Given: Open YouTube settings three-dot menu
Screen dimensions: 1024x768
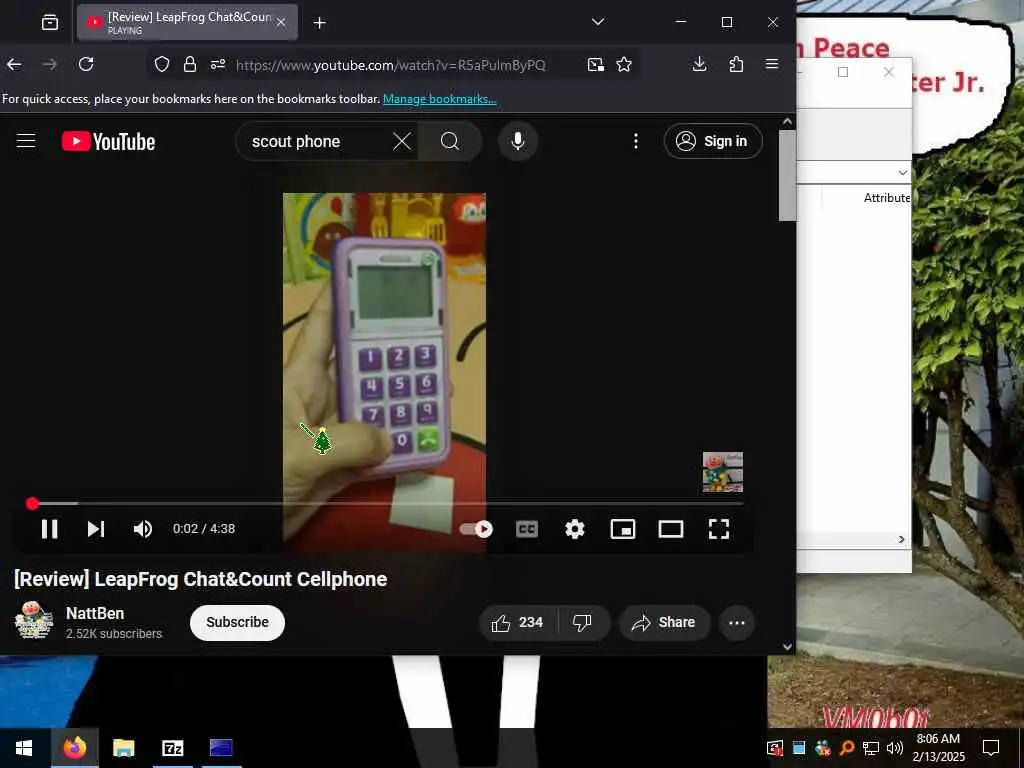Looking at the screenshot, I should [635, 141].
